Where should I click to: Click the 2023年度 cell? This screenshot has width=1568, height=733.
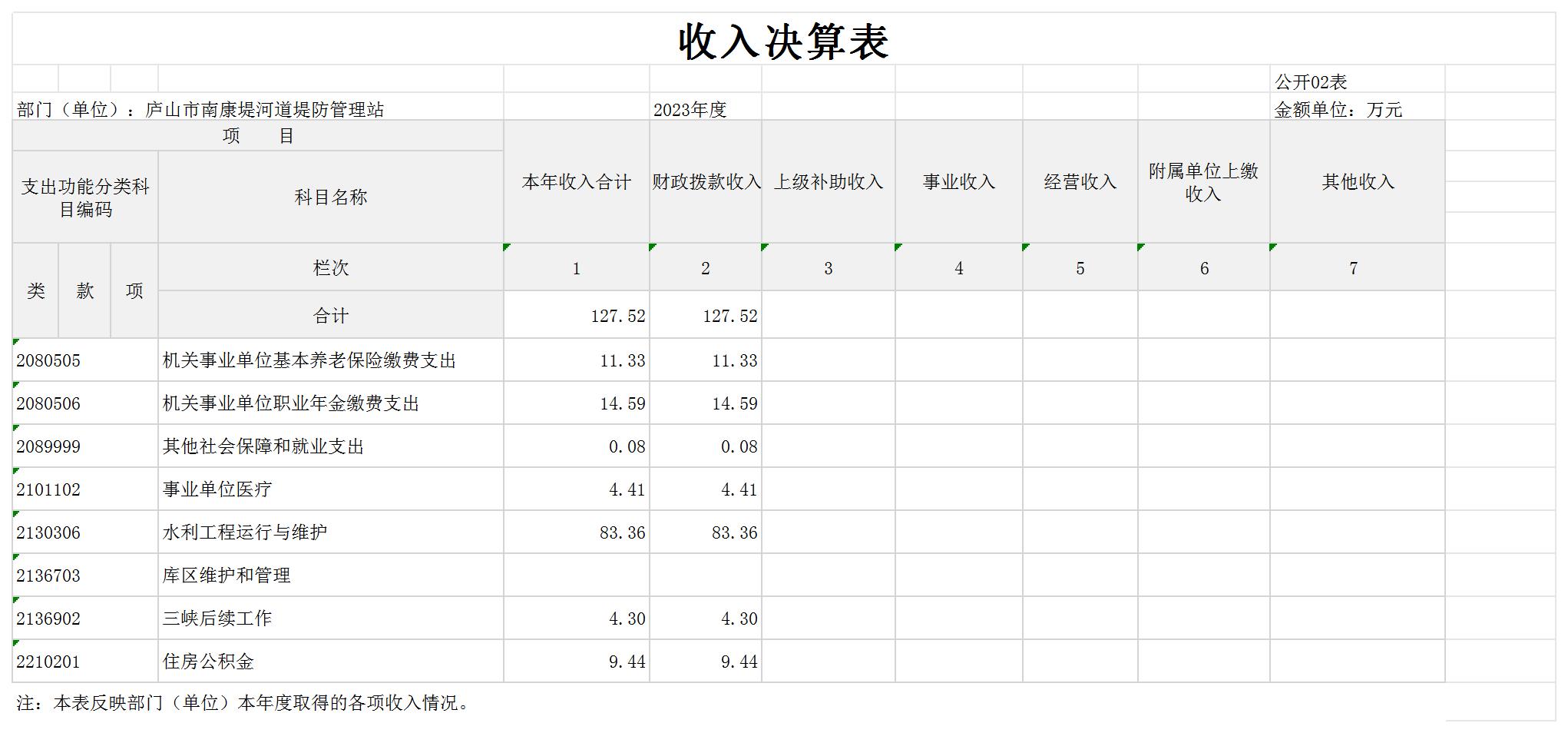(690, 109)
